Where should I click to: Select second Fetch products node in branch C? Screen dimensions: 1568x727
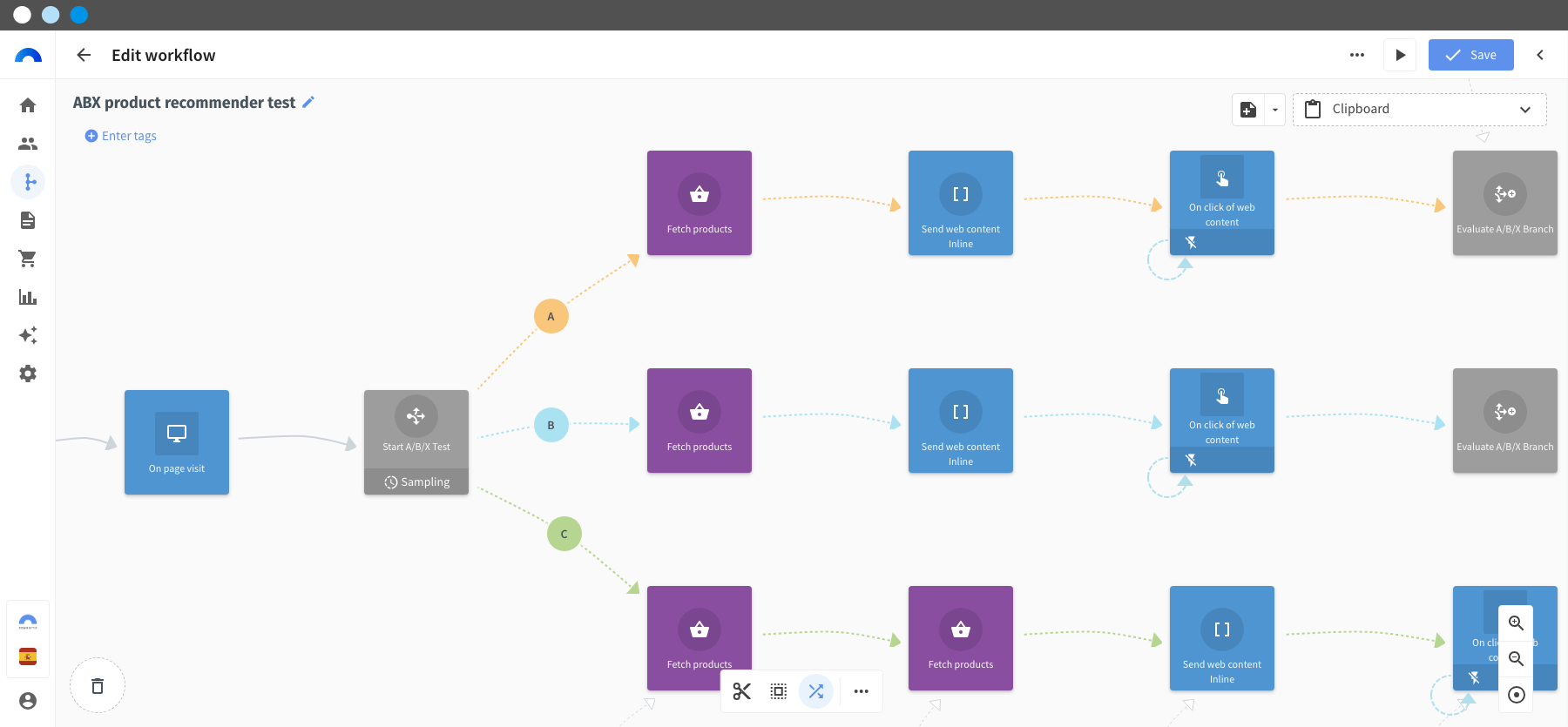pos(961,638)
